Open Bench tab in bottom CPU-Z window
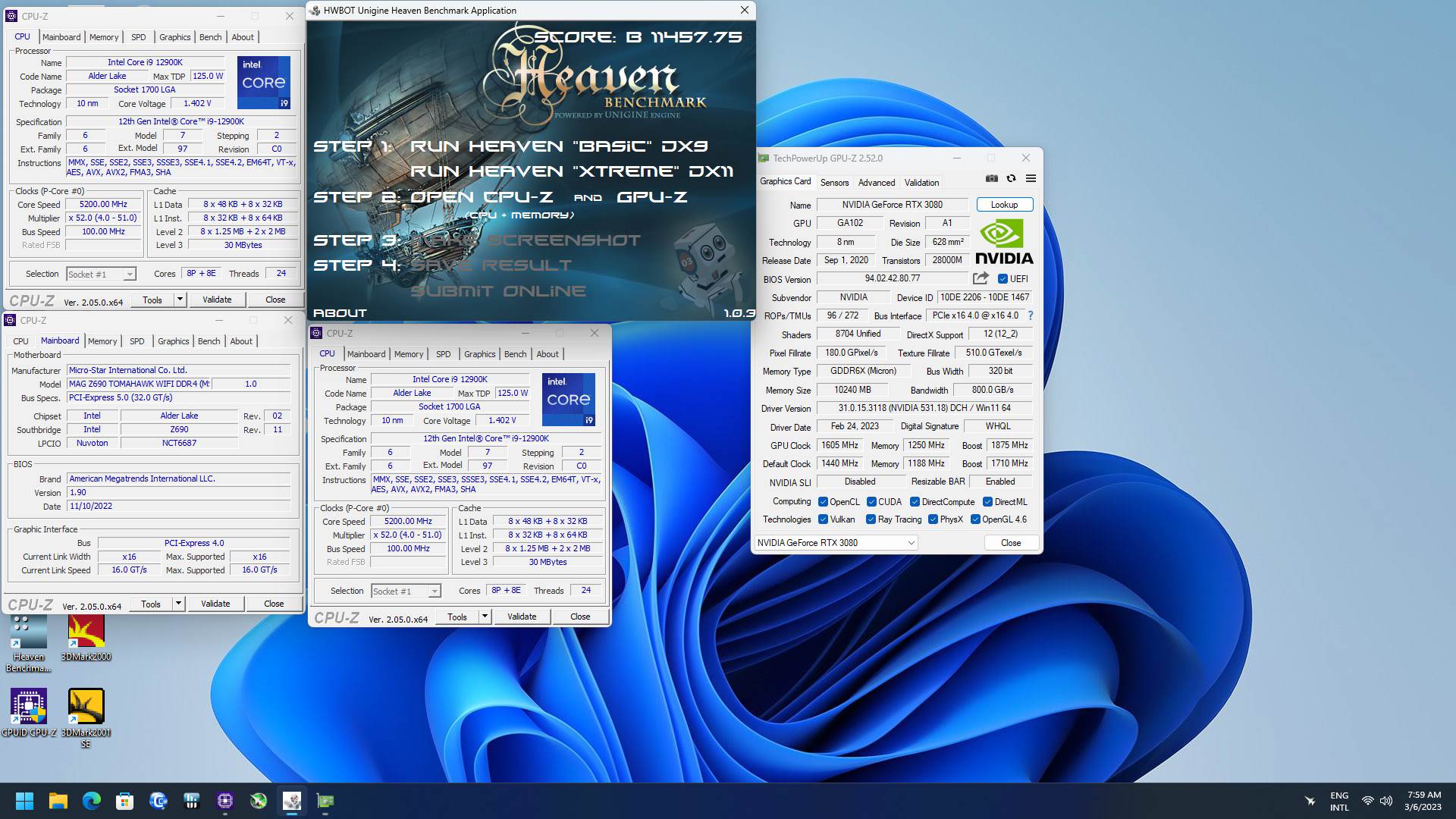 pos(515,354)
